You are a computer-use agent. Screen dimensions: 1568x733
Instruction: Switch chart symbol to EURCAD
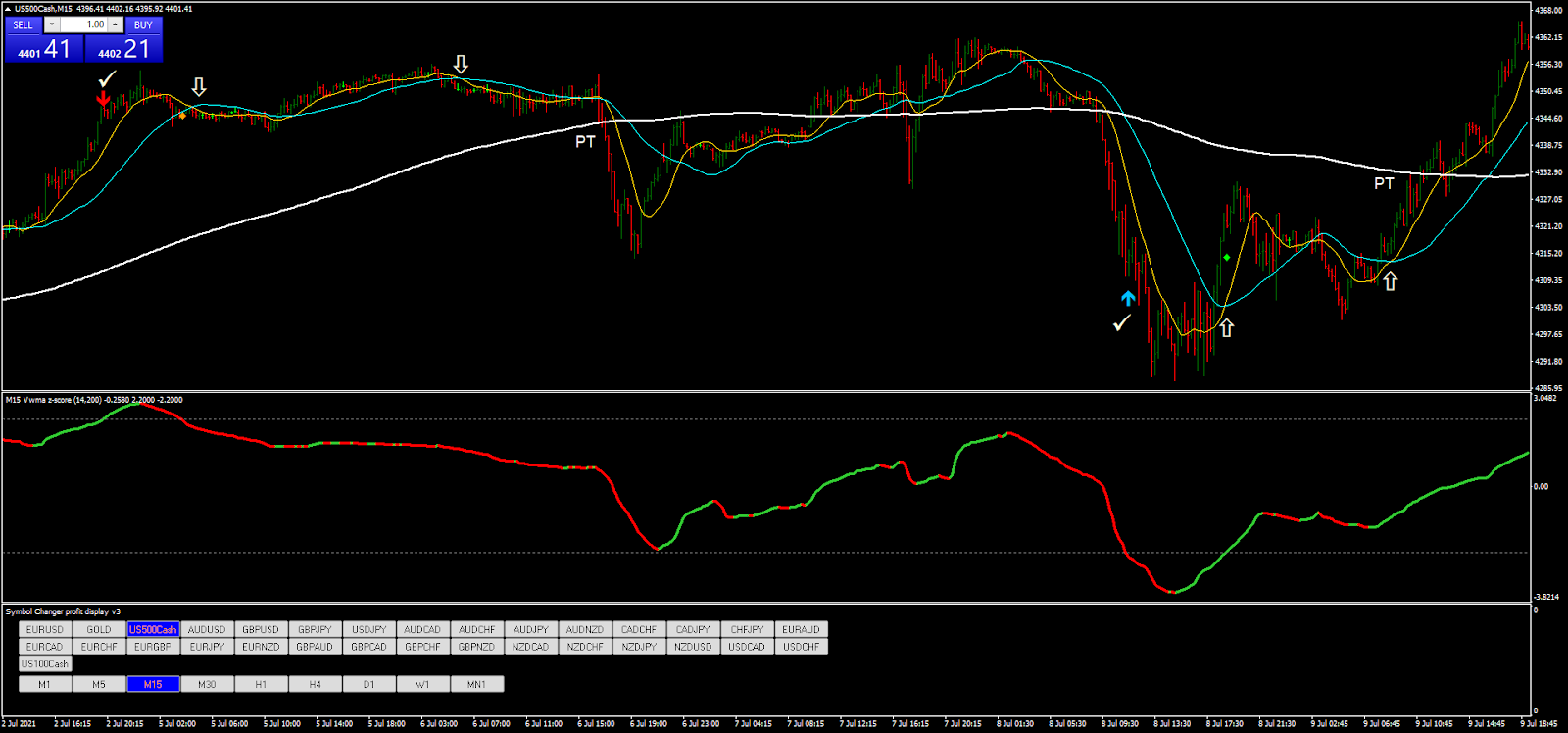[45, 647]
